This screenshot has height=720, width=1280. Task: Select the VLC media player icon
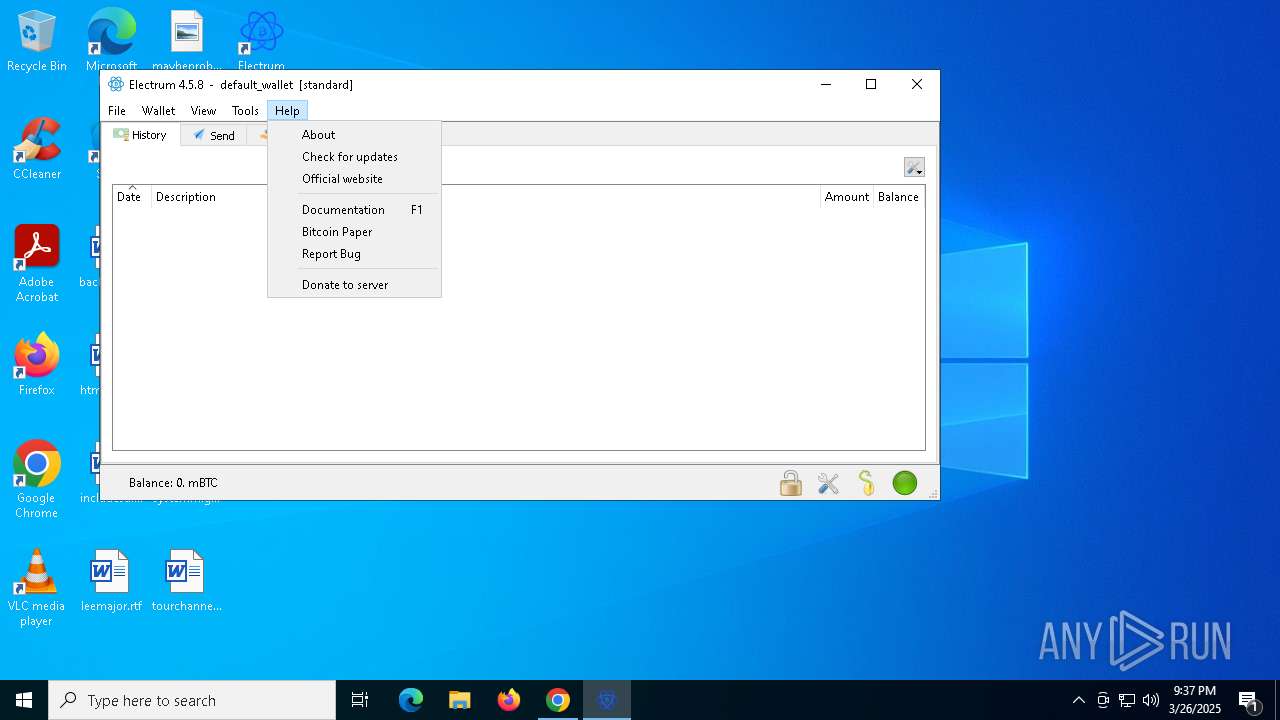37,588
